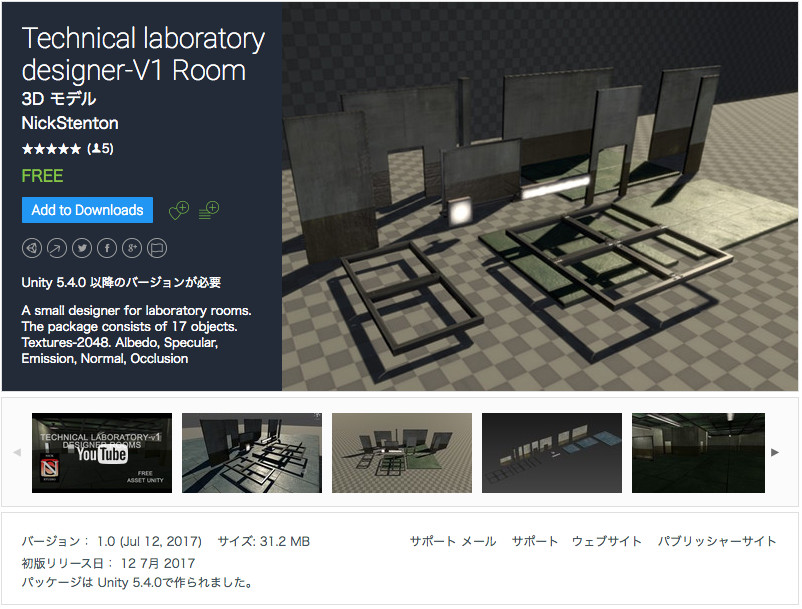Open the fourth thumbnail with dark gray background
This screenshot has height=609, width=802.
[552, 453]
